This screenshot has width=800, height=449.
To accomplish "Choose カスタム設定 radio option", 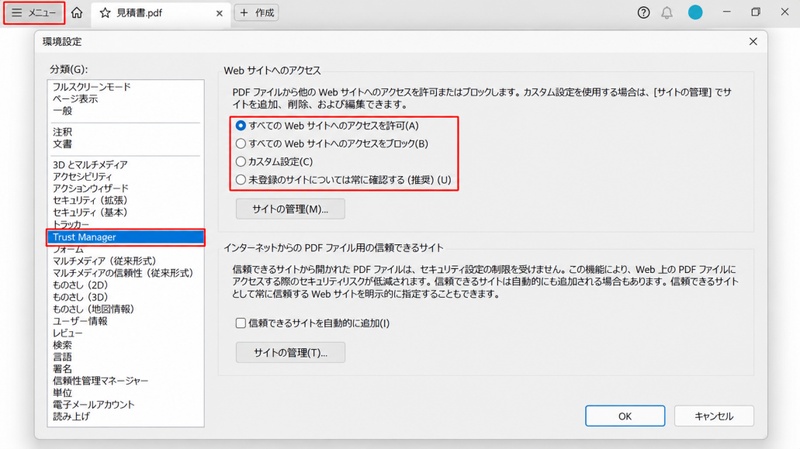I will click(x=241, y=162).
